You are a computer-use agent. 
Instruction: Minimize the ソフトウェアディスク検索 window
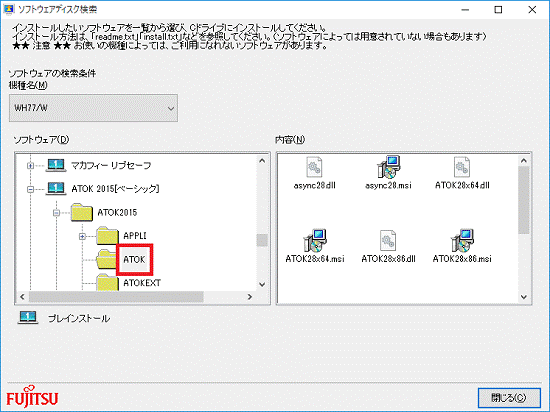[x=465, y=10]
